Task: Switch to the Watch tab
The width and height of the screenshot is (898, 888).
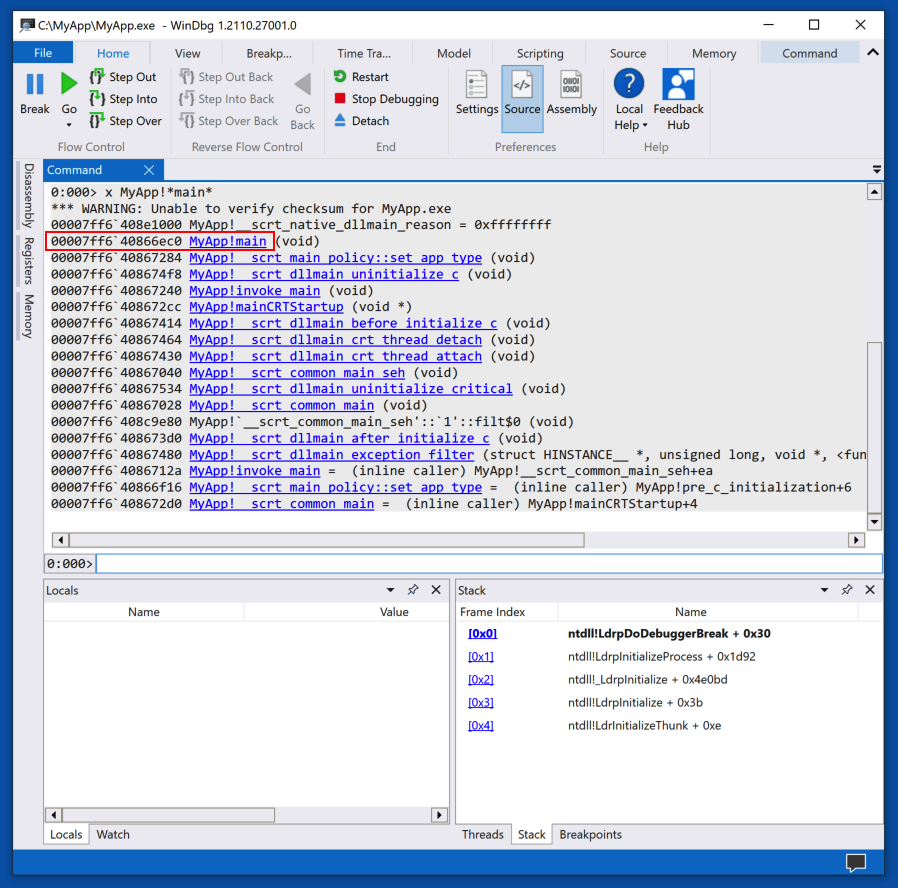Action: click(x=113, y=834)
